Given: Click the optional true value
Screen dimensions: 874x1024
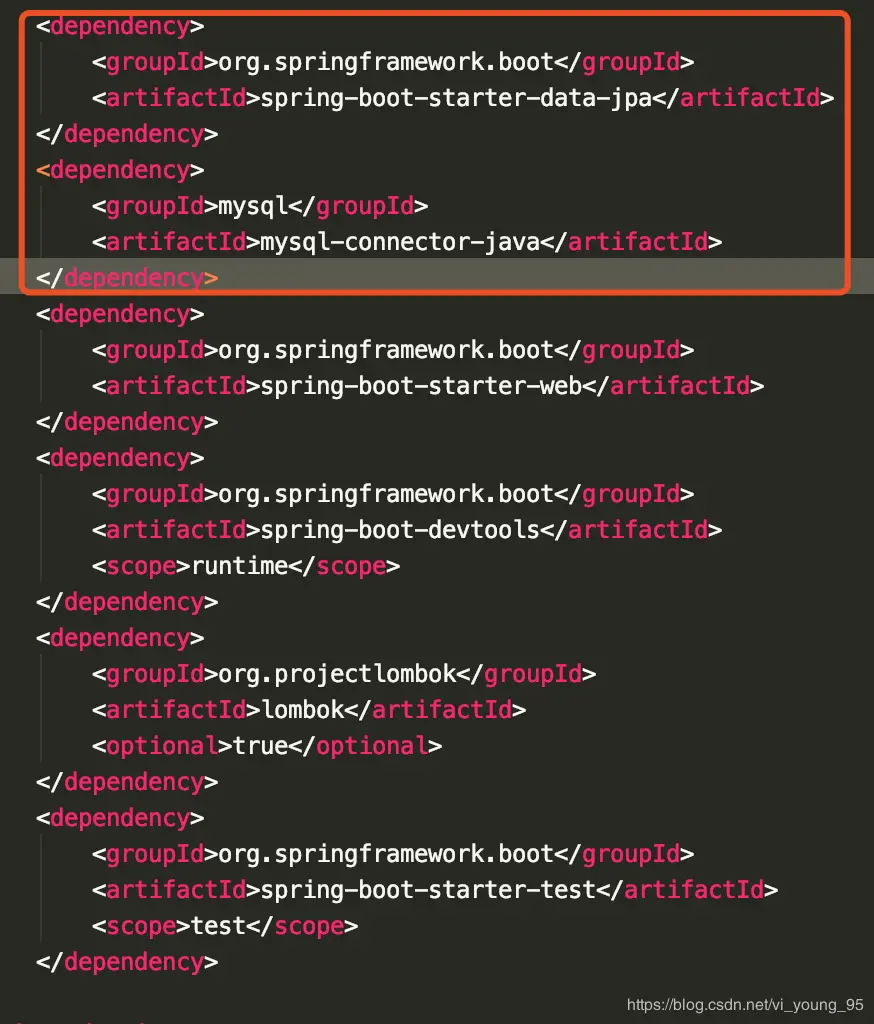Looking at the screenshot, I should [260, 746].
